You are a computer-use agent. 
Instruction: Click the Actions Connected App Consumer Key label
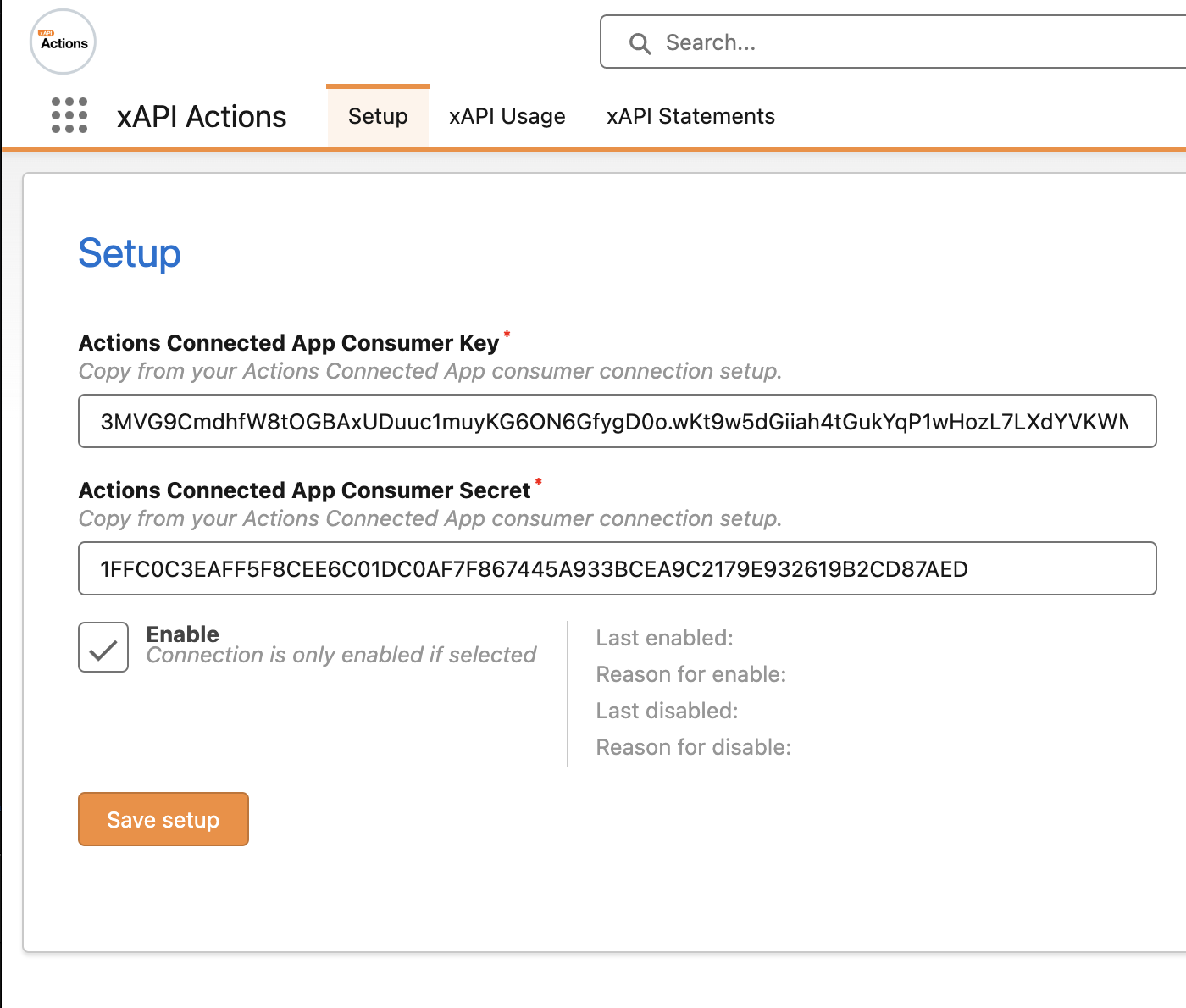289,343
